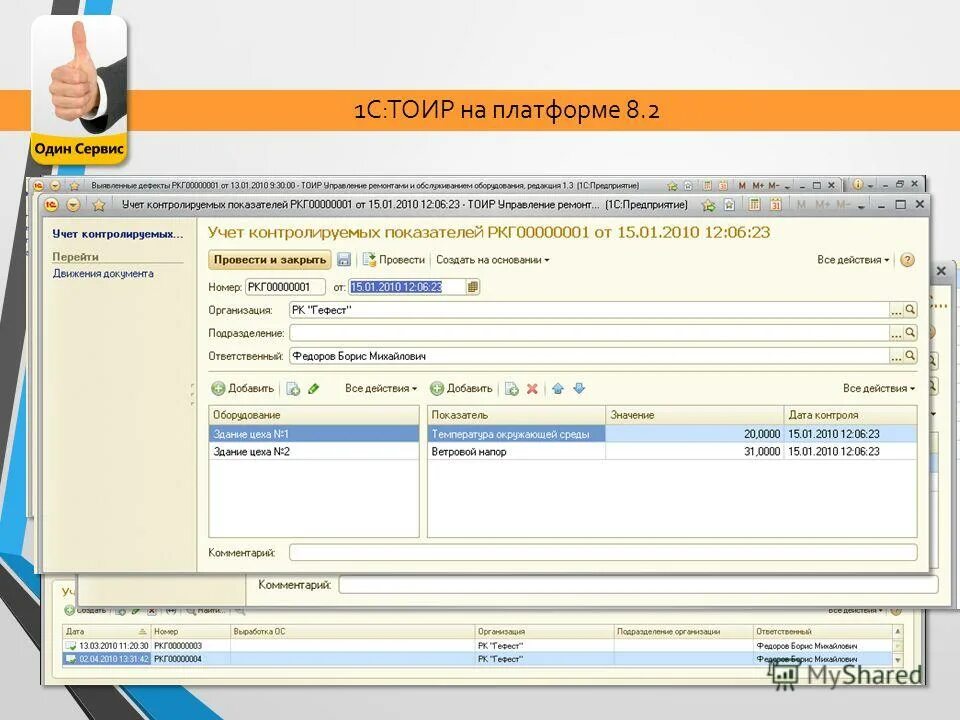This screenshot has height=720, width=960.
Task: Click the add-to-favorites star icon right of the title
Action: coord(708,205)
